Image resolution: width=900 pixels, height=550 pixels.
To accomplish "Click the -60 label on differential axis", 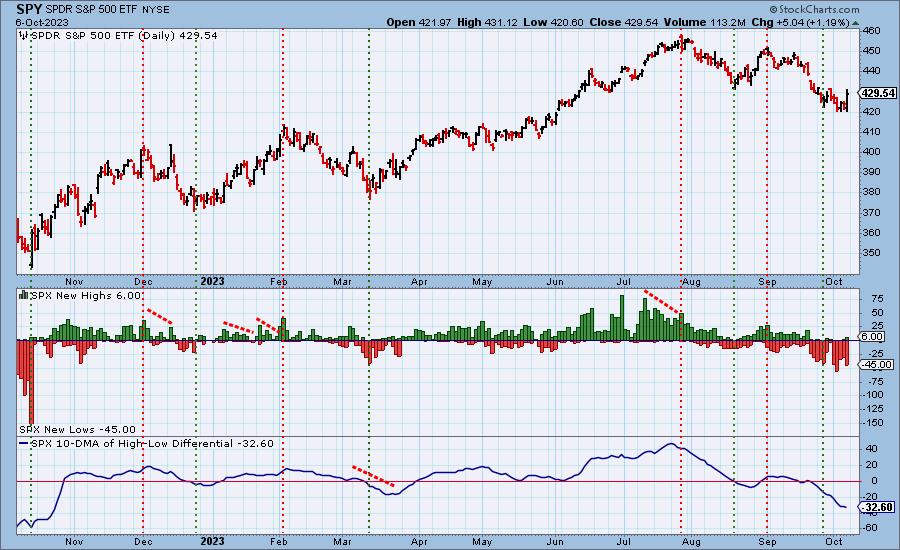I will click(x=869, y=528).
